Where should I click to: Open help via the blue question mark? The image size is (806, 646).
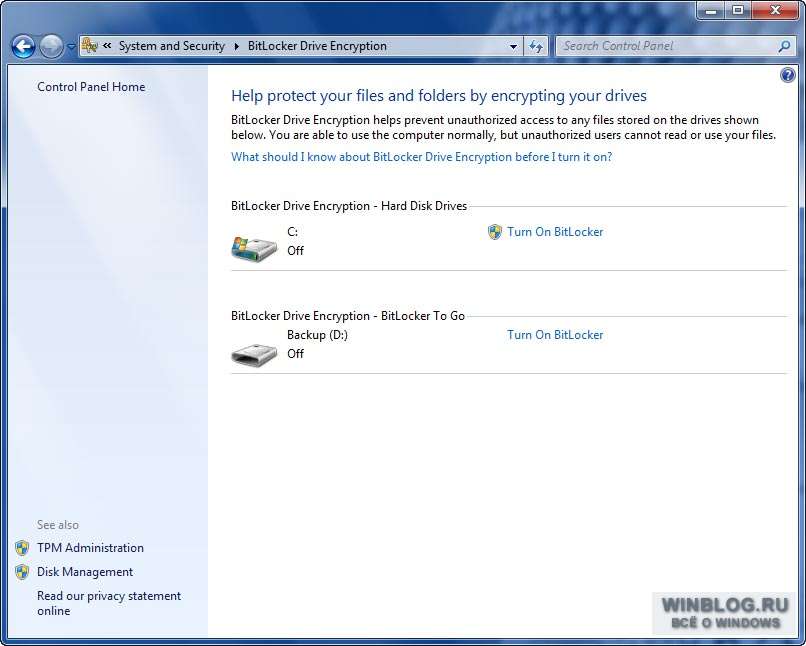click(x=787, y=76)
